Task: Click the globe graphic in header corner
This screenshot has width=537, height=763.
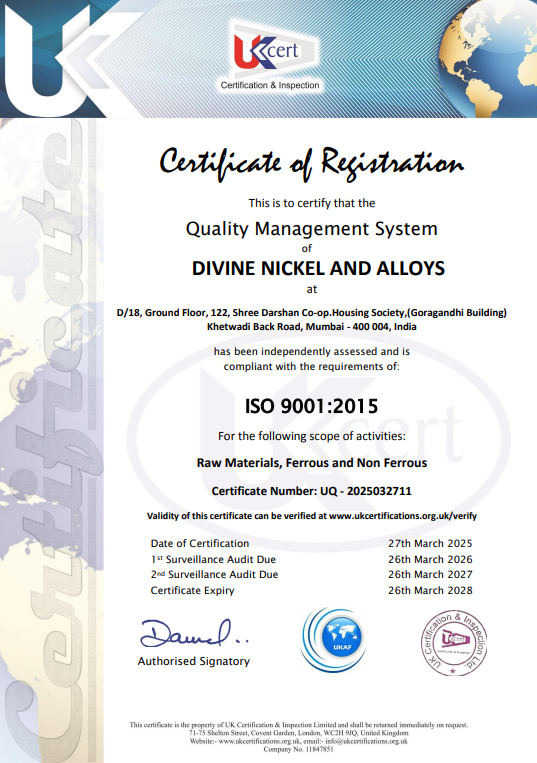Action: (x=488, y=59)
